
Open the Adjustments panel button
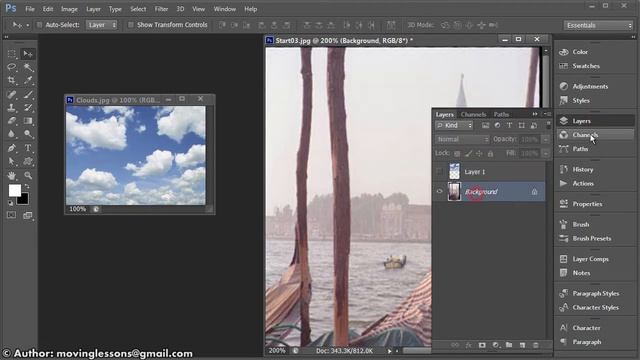click(595, 86)
